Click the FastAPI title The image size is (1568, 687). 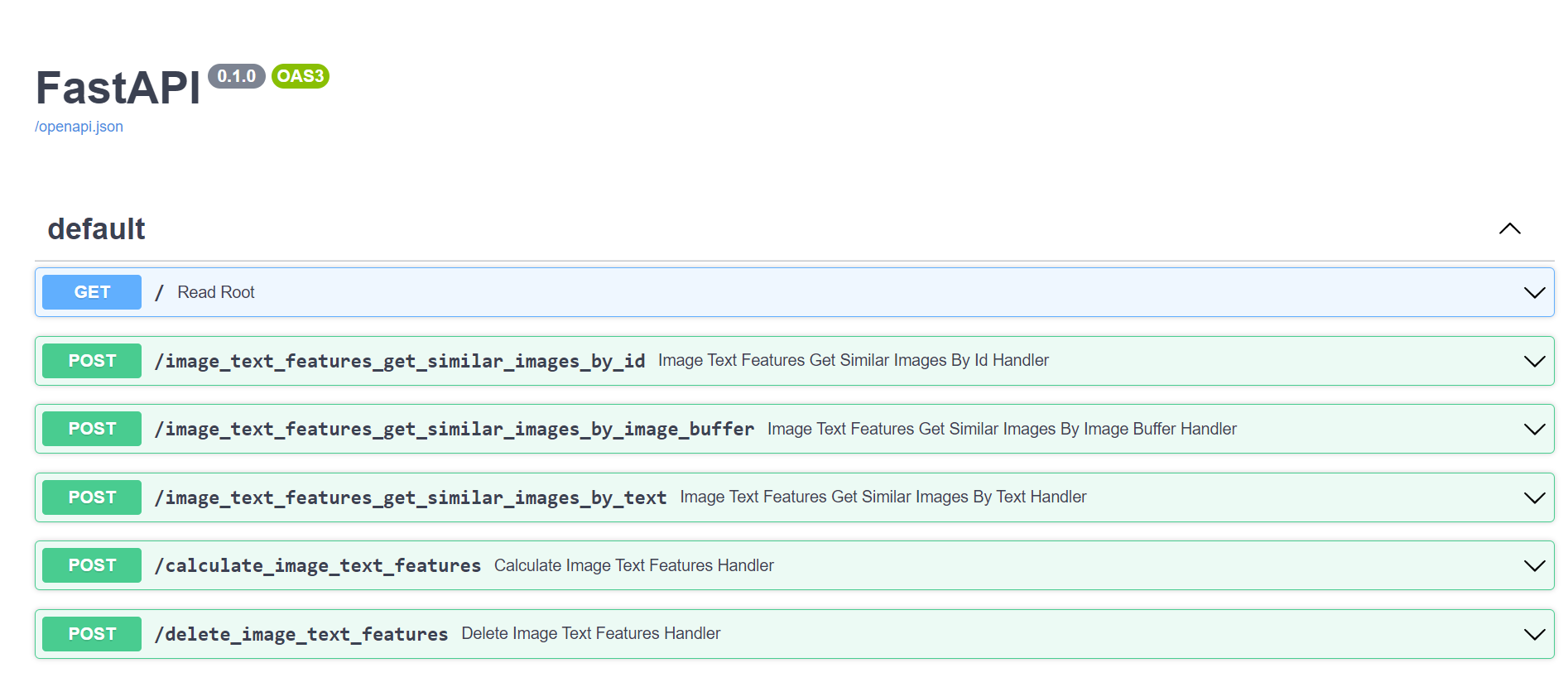click(118, 88)
